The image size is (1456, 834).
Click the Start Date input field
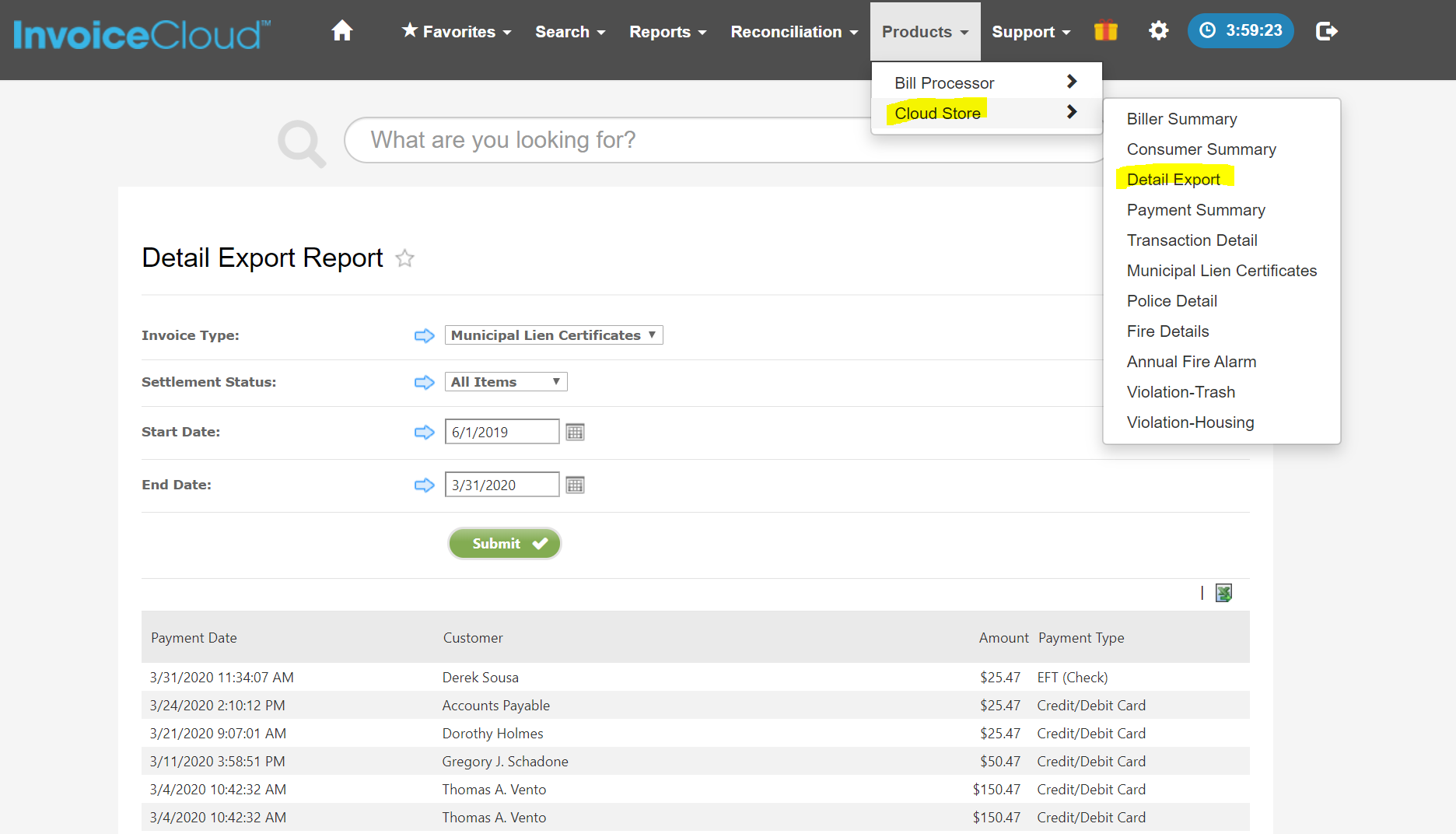coord(502,432)
